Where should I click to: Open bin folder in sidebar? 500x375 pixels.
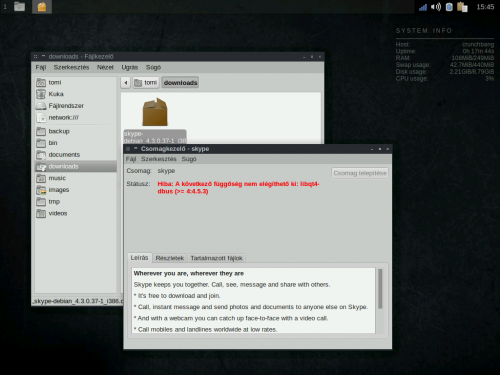pos(76,143)
